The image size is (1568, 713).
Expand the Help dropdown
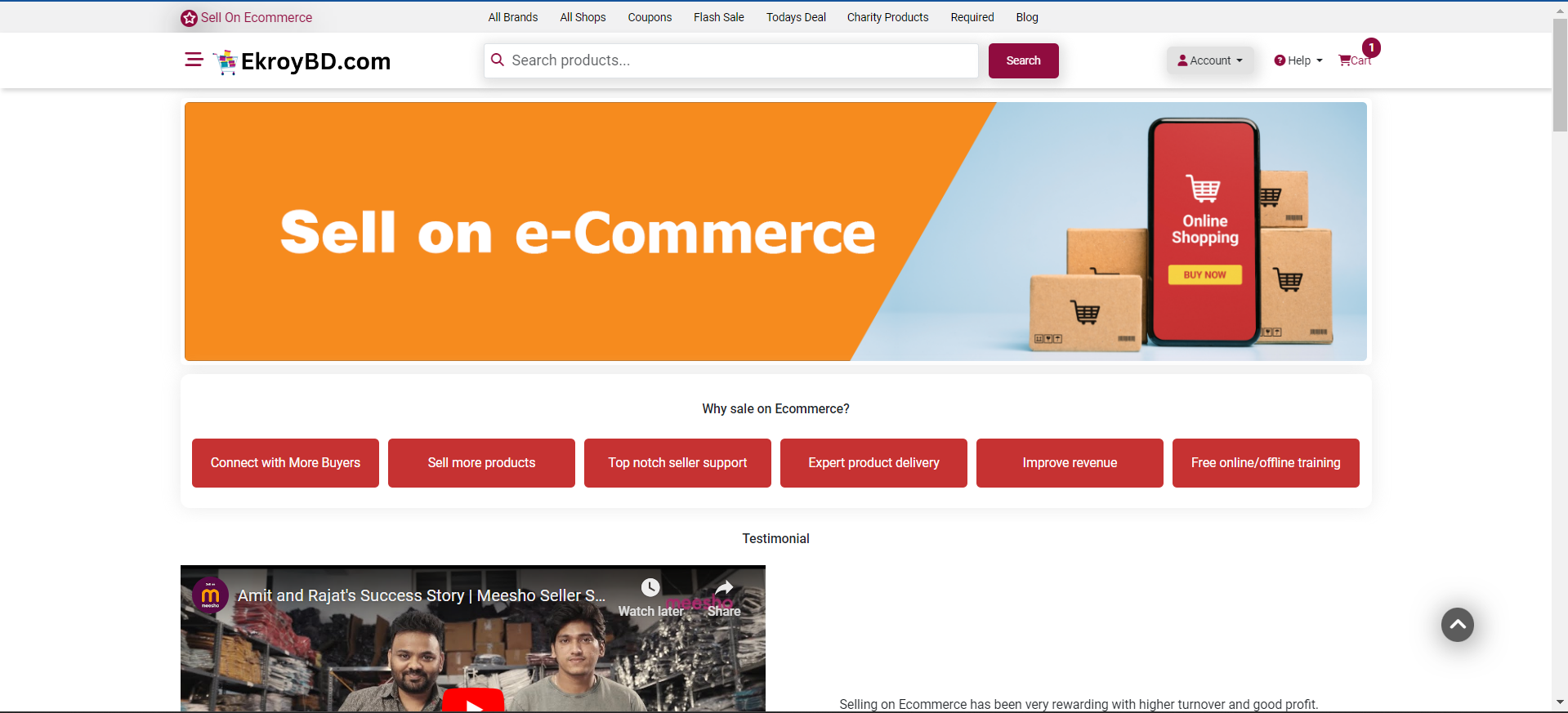[x=1298, y=60]
